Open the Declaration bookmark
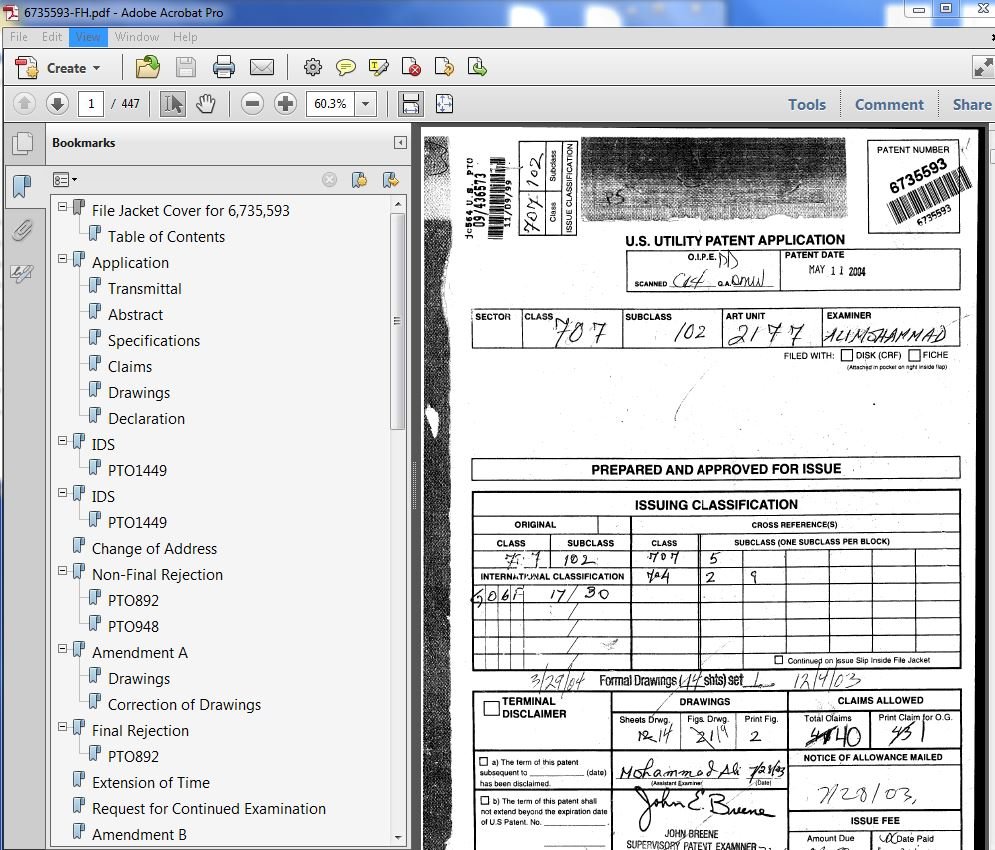The height and width of the screenshot is (850, 995). (147, 419)
